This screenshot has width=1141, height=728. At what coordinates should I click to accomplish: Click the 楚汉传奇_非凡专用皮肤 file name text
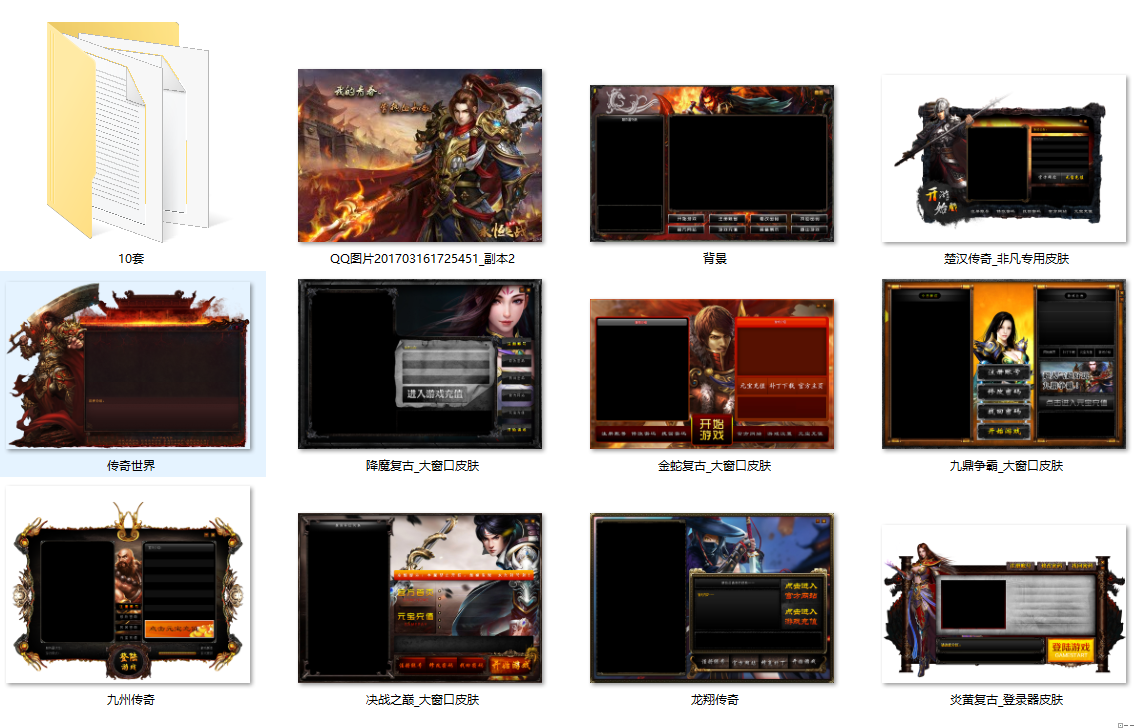click(x=1006, y=259)
